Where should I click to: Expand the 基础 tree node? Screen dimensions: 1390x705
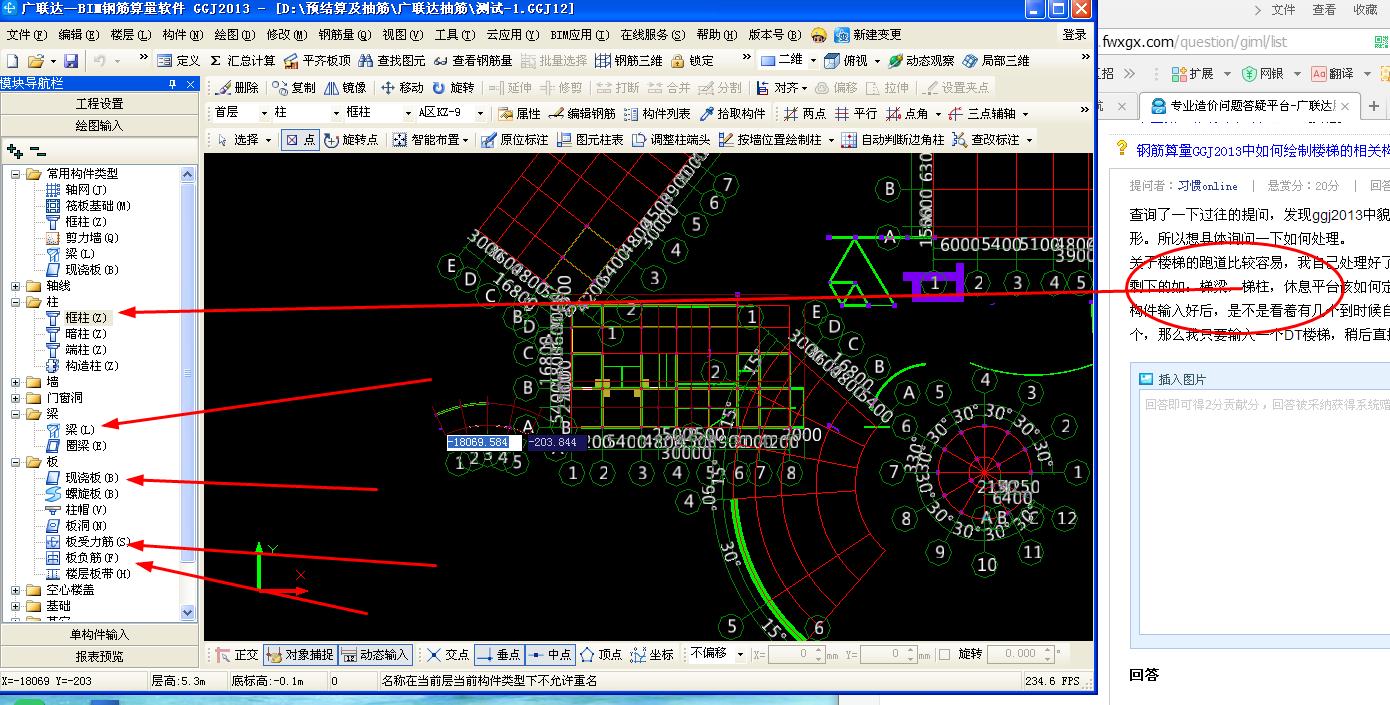tap(16, 606)
